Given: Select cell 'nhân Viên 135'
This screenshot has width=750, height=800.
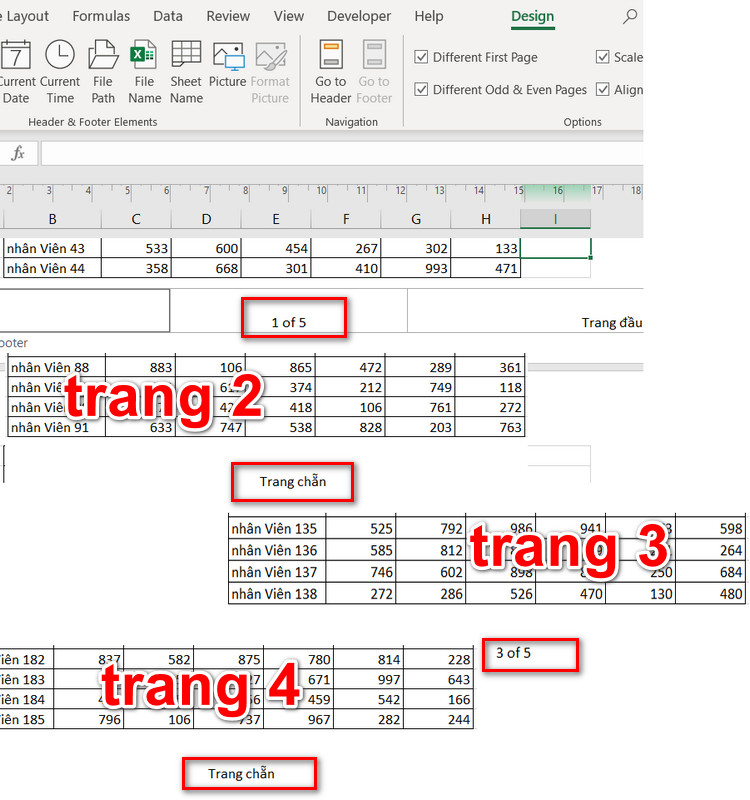Looking at the screenshot, I should point(277,529).
